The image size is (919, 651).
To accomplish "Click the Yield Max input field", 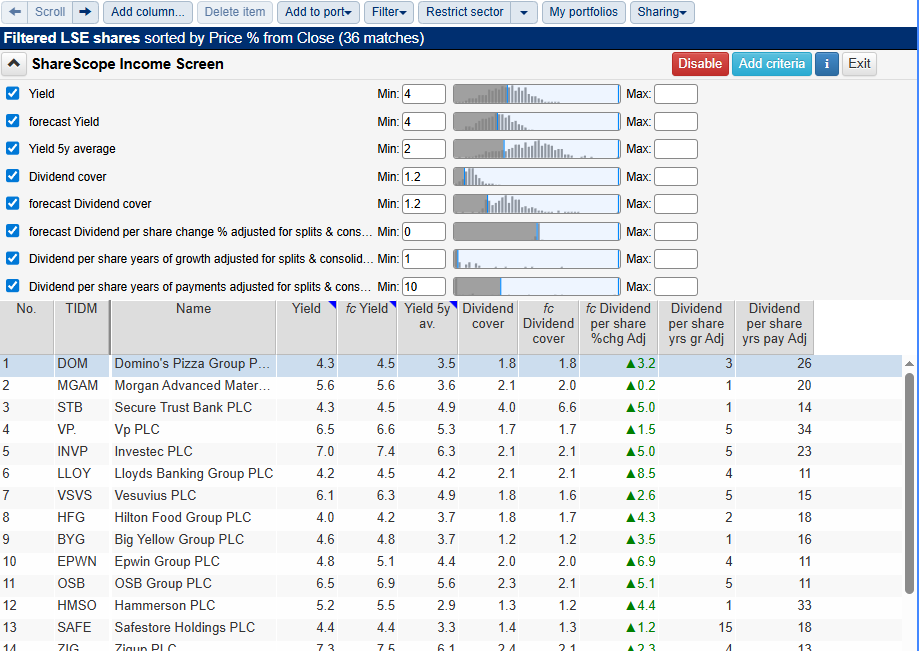I will (x=676, y=94).
